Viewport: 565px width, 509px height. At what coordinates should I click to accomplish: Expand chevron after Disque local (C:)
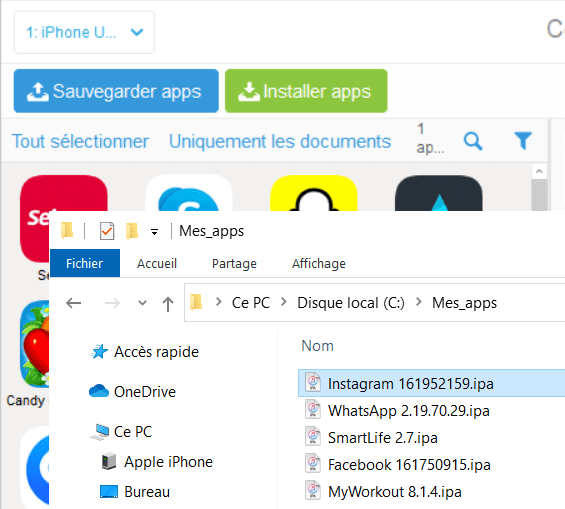418,302
